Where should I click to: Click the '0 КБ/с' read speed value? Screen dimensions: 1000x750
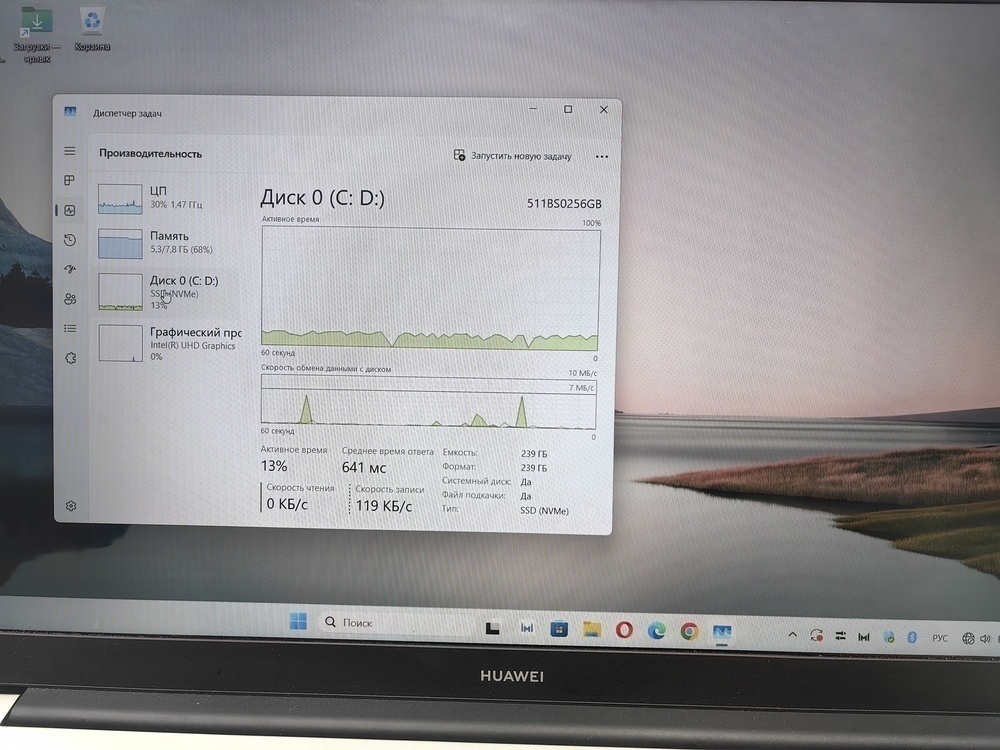(287, 504)
